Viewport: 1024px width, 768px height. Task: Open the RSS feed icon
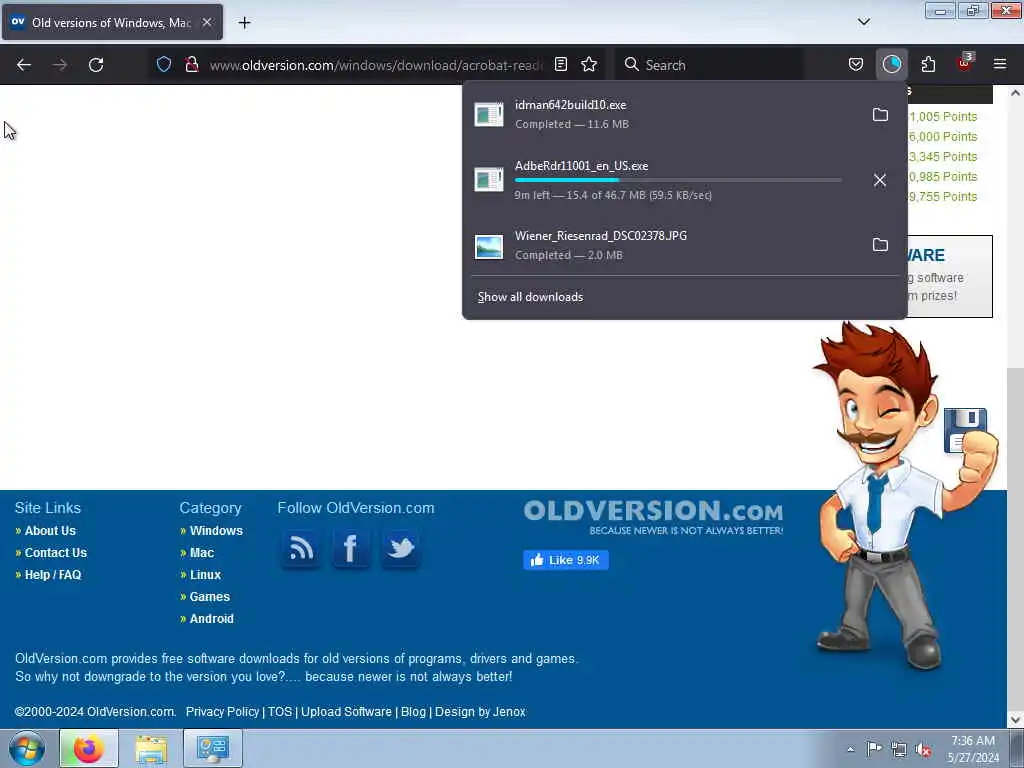(x=301, y=549)
